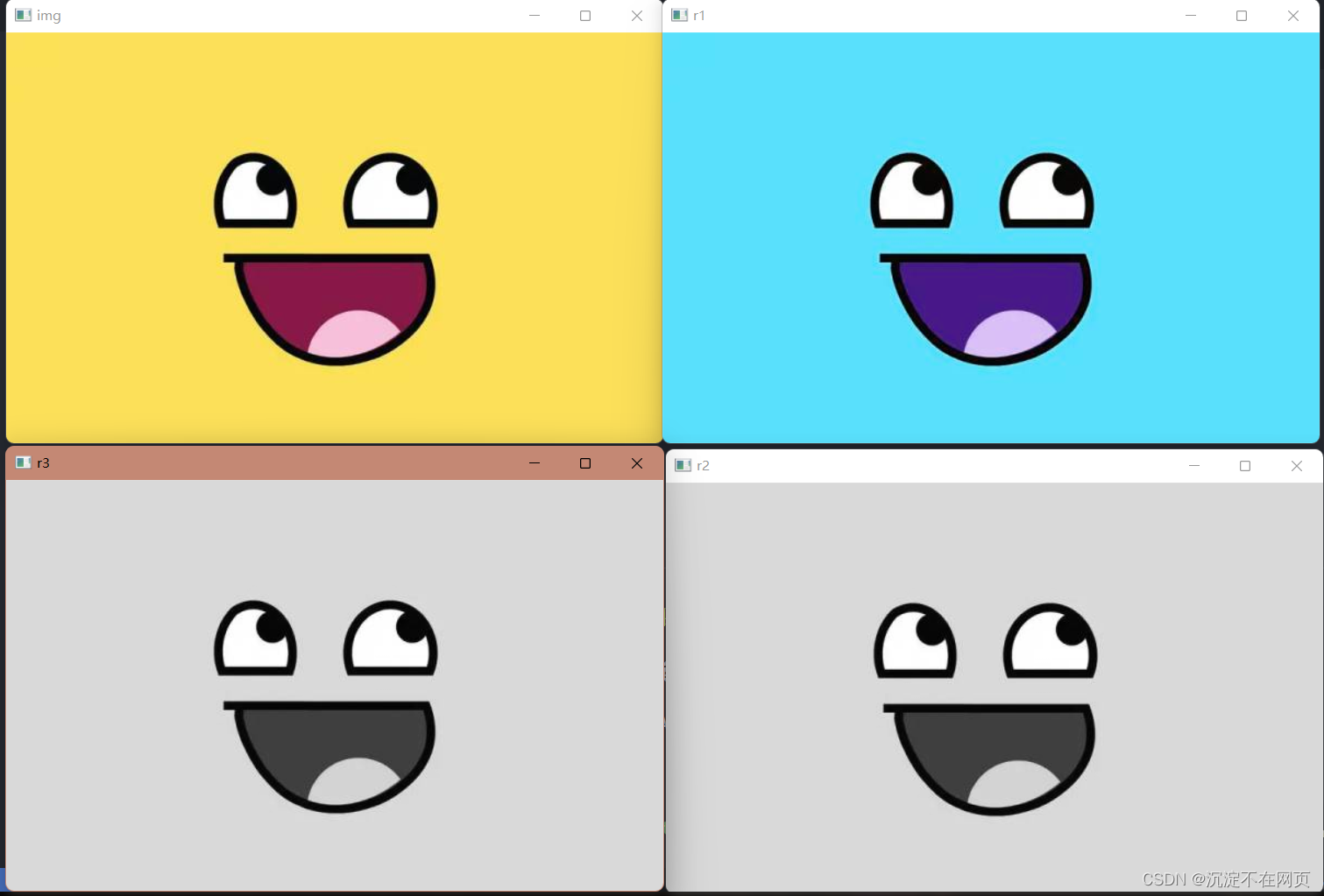Close the r1 window
Screen dimensions: 1324x896
click(x=1293, y=16)
